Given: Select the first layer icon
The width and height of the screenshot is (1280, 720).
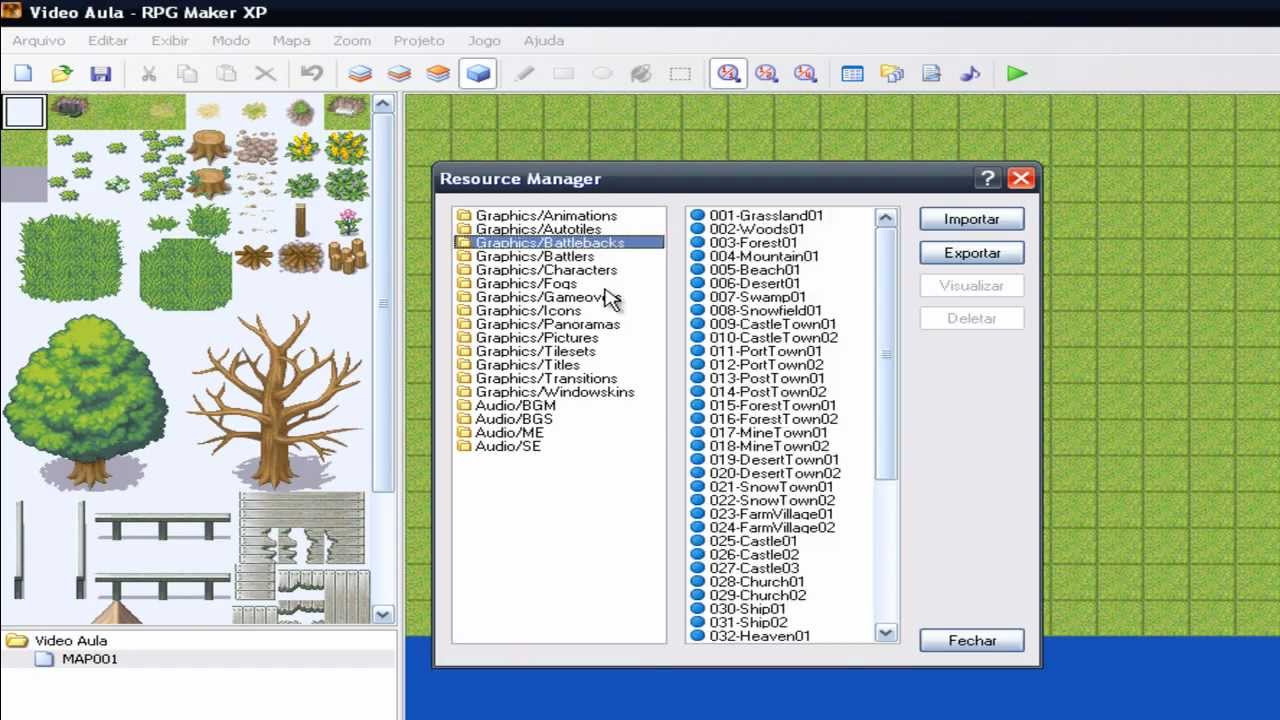Looking at the screenshot, I should [360, 74].
